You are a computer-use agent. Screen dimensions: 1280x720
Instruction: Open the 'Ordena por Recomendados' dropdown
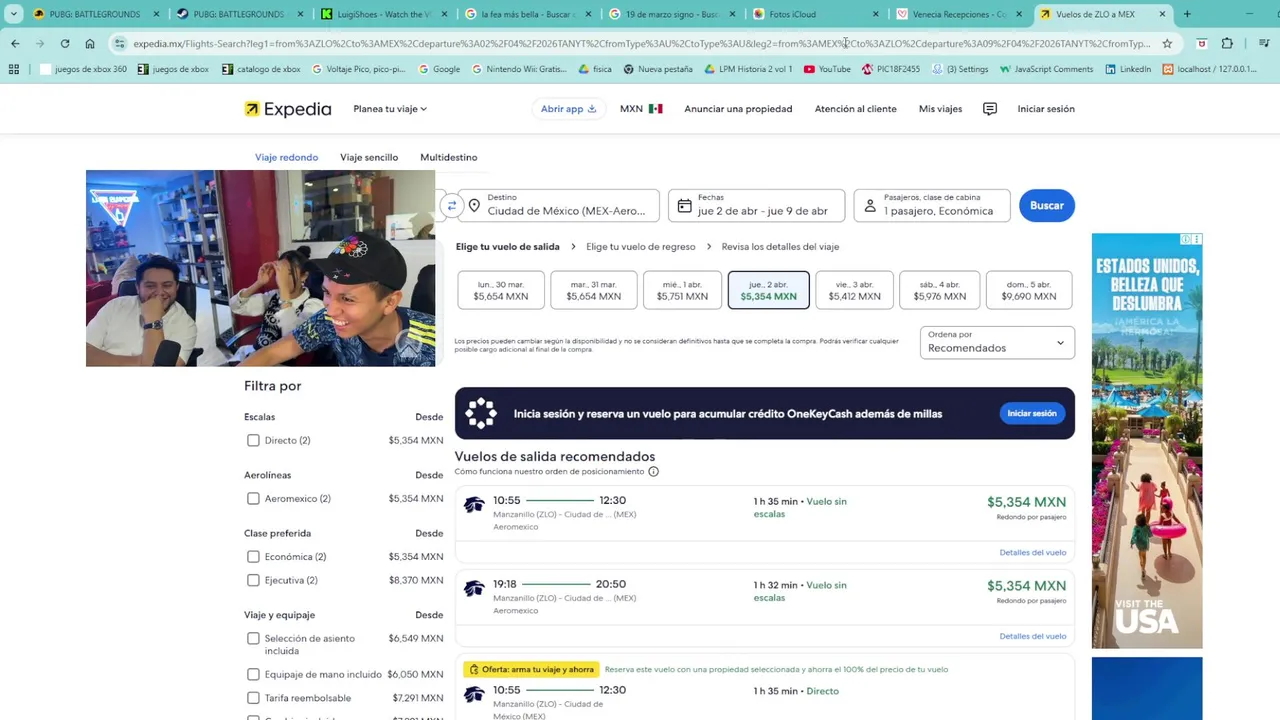click(x=997, y=342)
